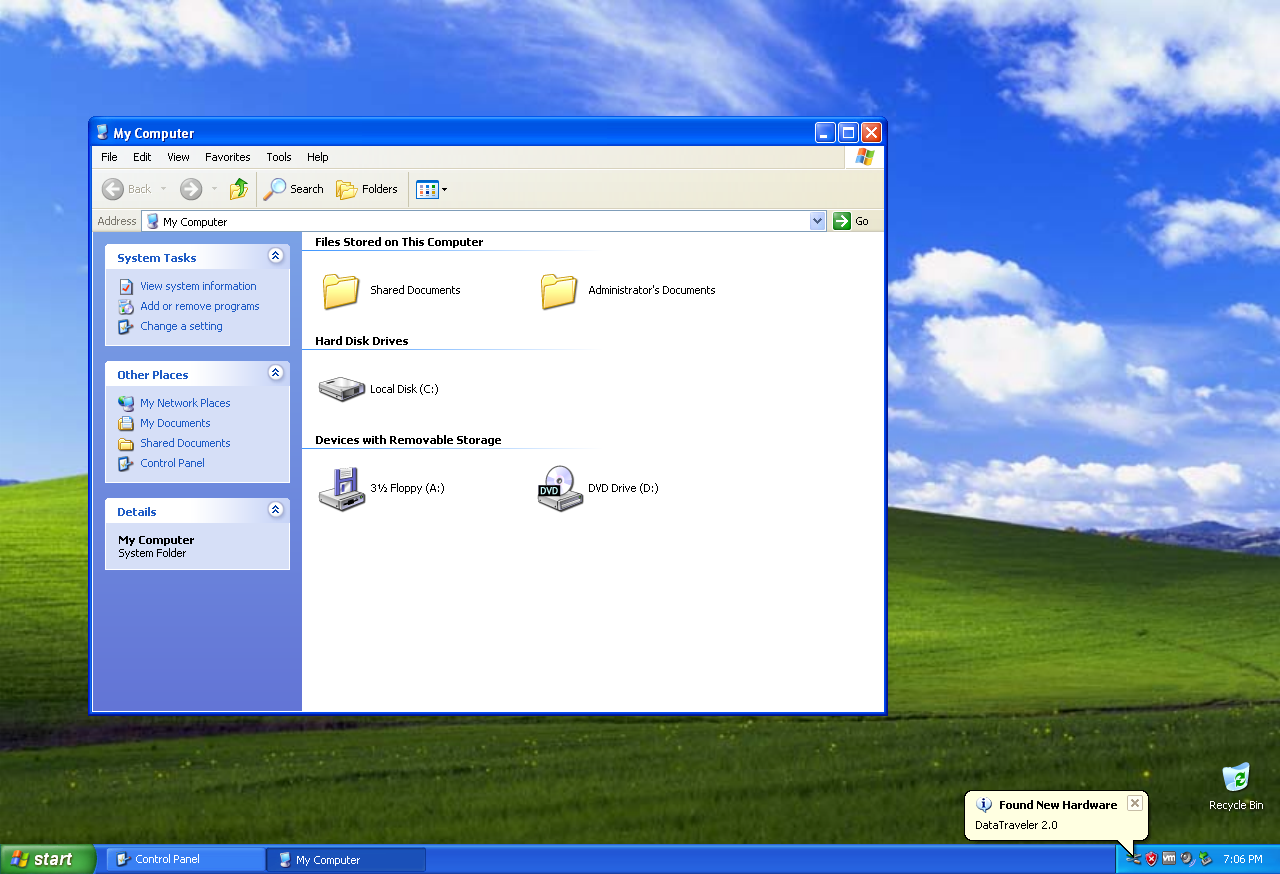Click the new hardware tray icon
The image size is (1280, 874).
pyautogui.click(x=1133, y=858)
